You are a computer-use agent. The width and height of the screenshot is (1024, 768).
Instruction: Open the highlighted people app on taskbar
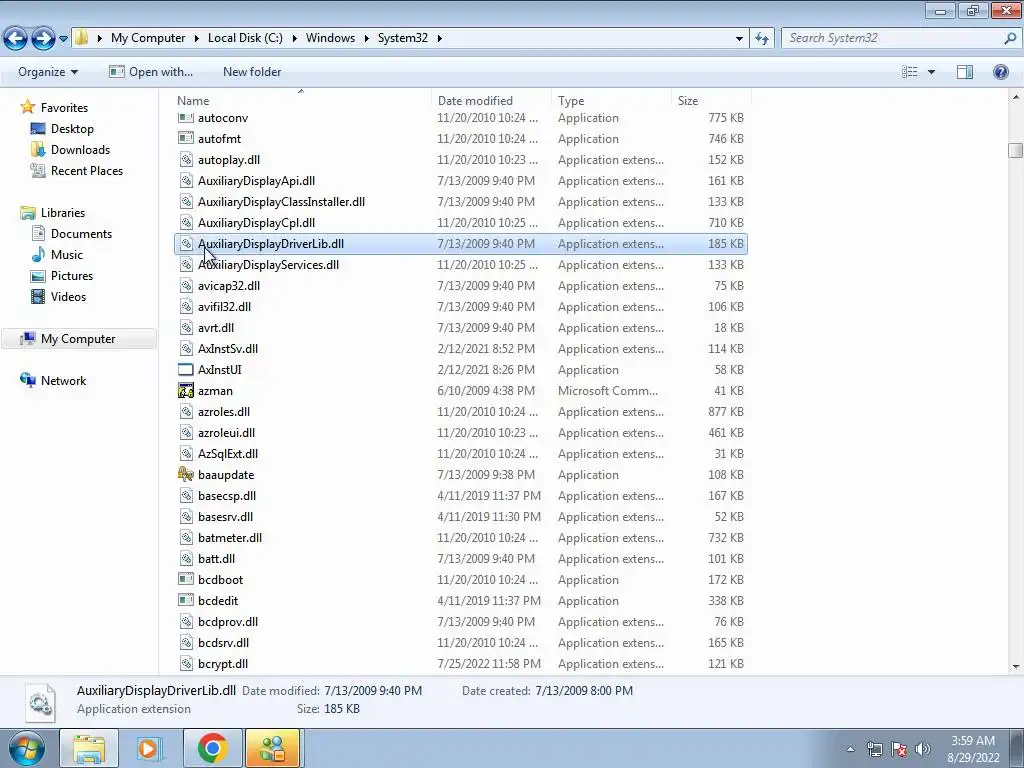pyautogui.click(x=272, y=748)
